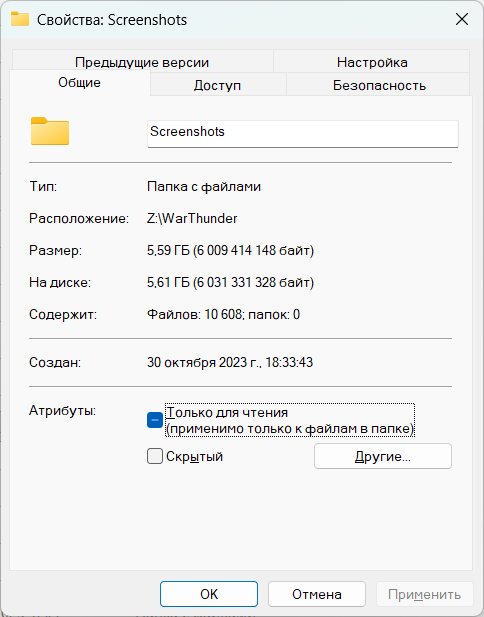Click the Скрытый label text
The height and width of the screenshot is (617, 484).
[x=194, y=456]
